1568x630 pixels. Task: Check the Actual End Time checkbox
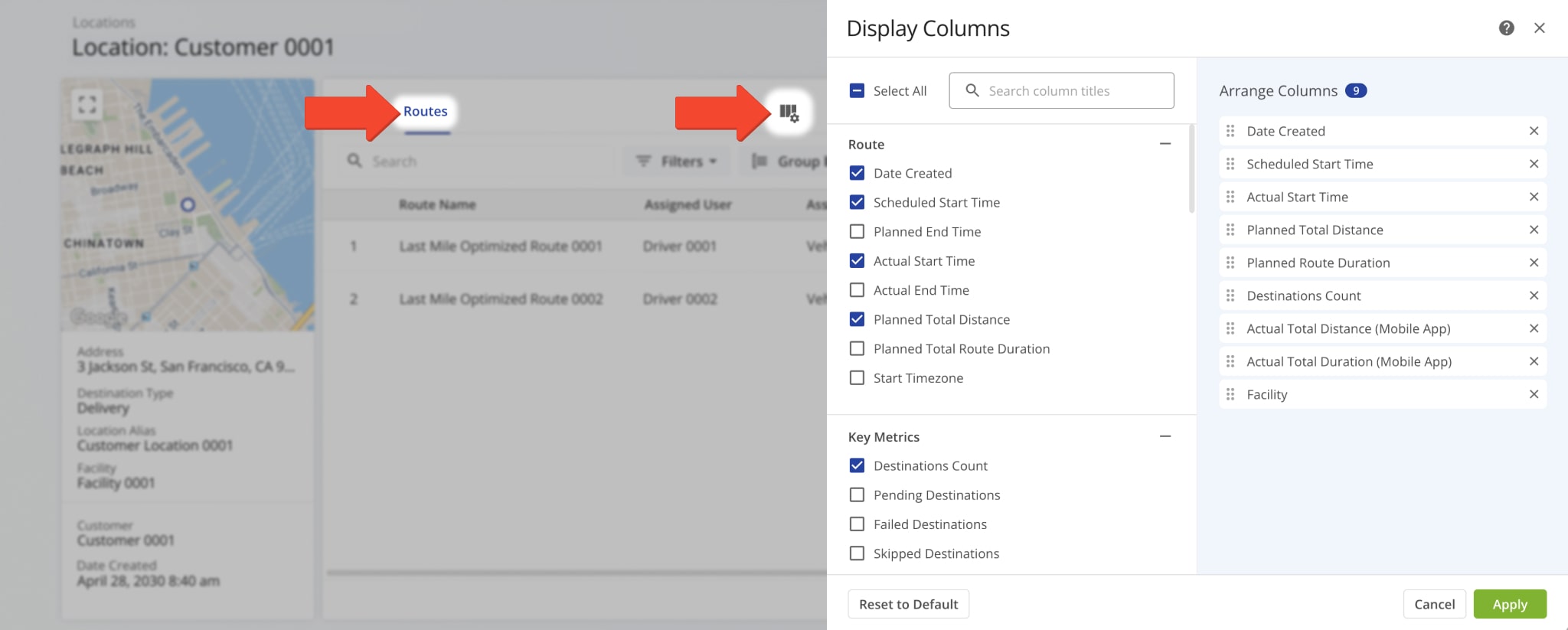(857, 290)
